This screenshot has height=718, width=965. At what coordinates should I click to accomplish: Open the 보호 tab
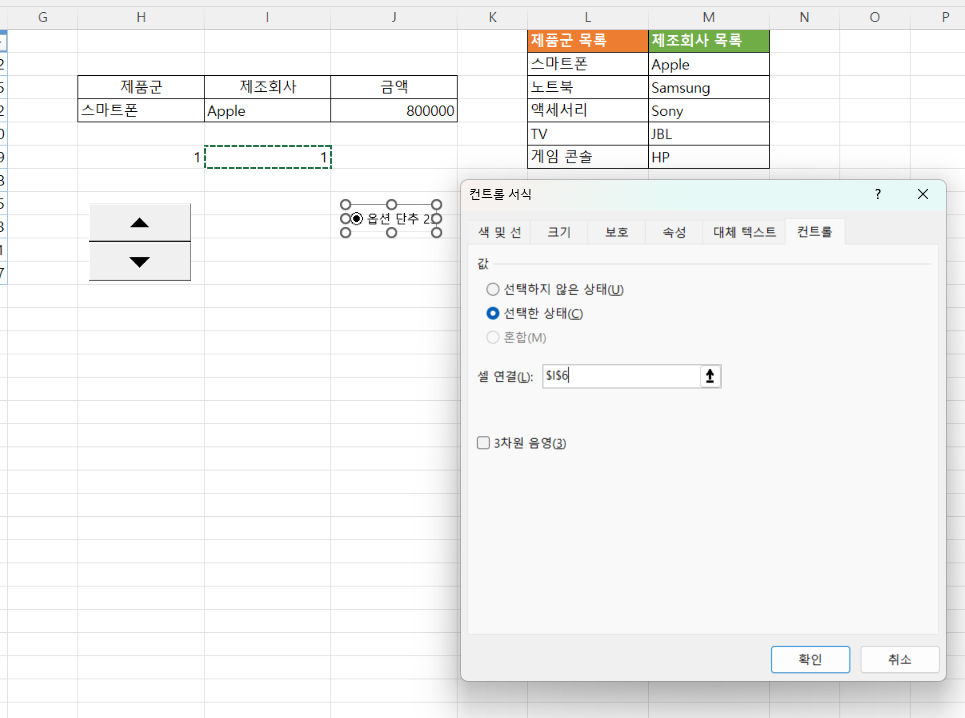pos(616,232)
